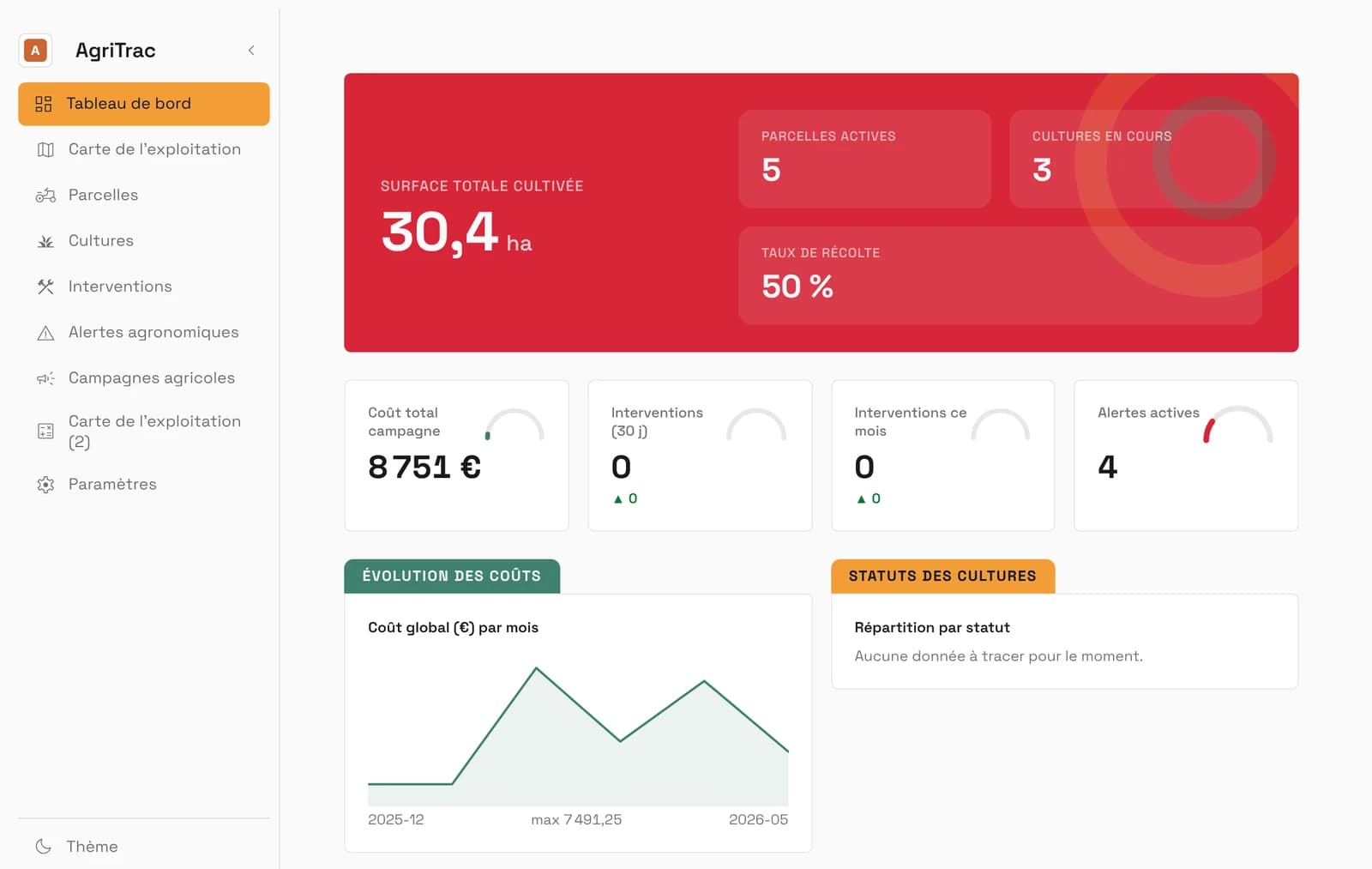Navigate to Campagnes agricoles
Viewport: 1372px width, 869px height.
(144, 378)
